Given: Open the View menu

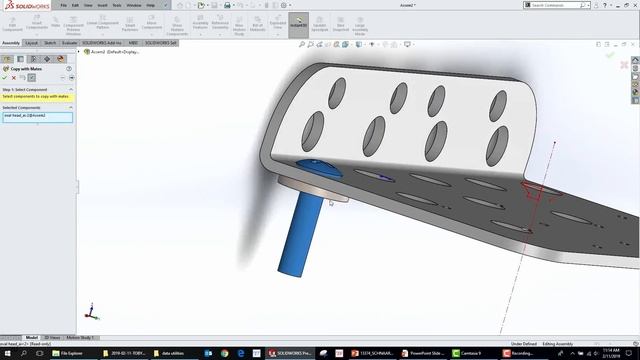Looking at the screenshot, I should click(x=88, y=5).
